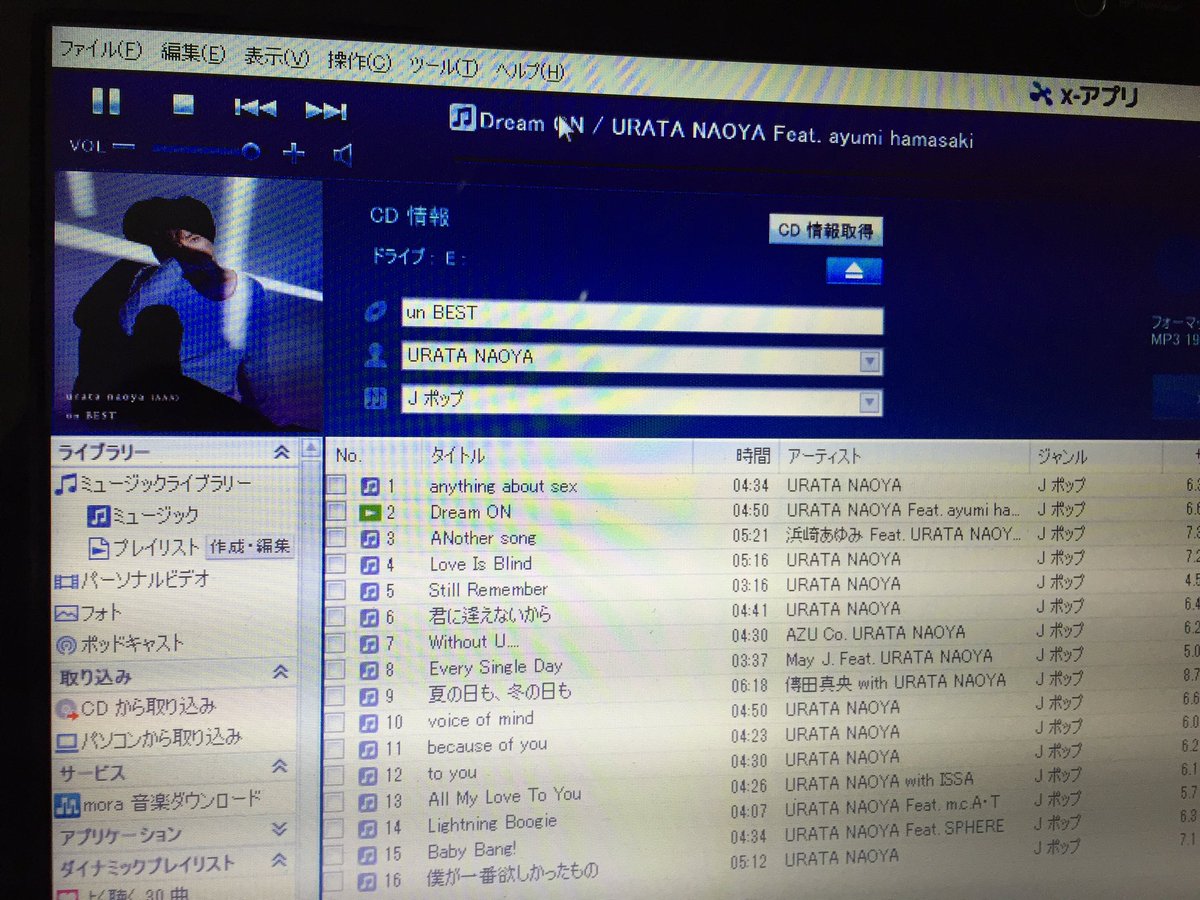
Task: Click the volume slider handle
Action: click(x=251, y=151)
